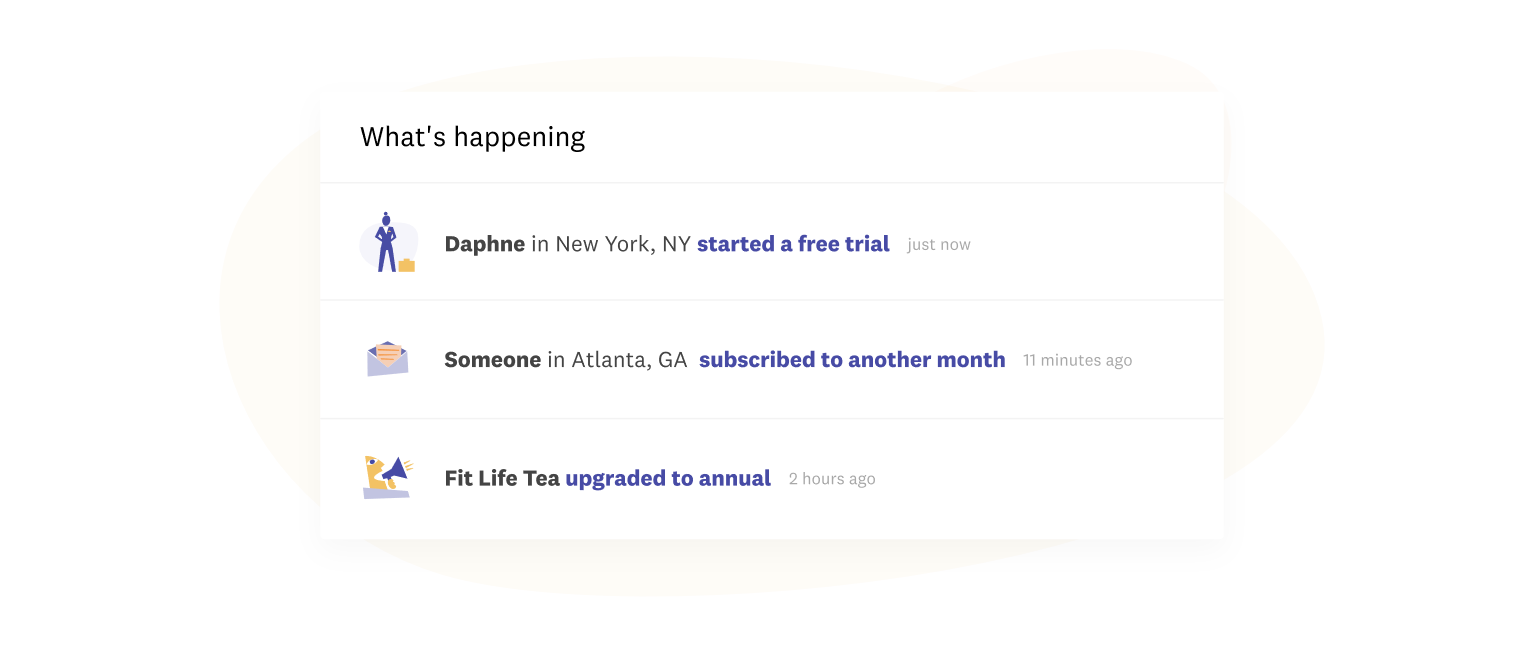Click the '2 hours ago' timestamp

(x=831, y=478)
